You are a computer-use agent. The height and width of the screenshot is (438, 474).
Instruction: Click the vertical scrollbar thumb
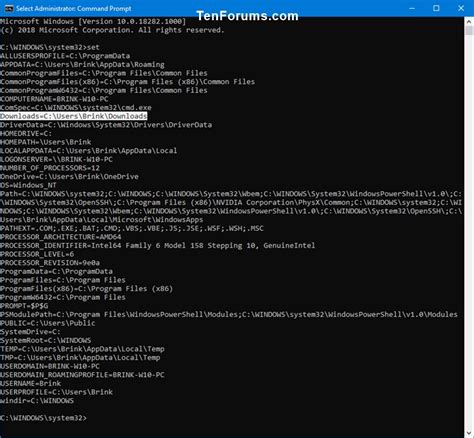click(x=469, y=31)
